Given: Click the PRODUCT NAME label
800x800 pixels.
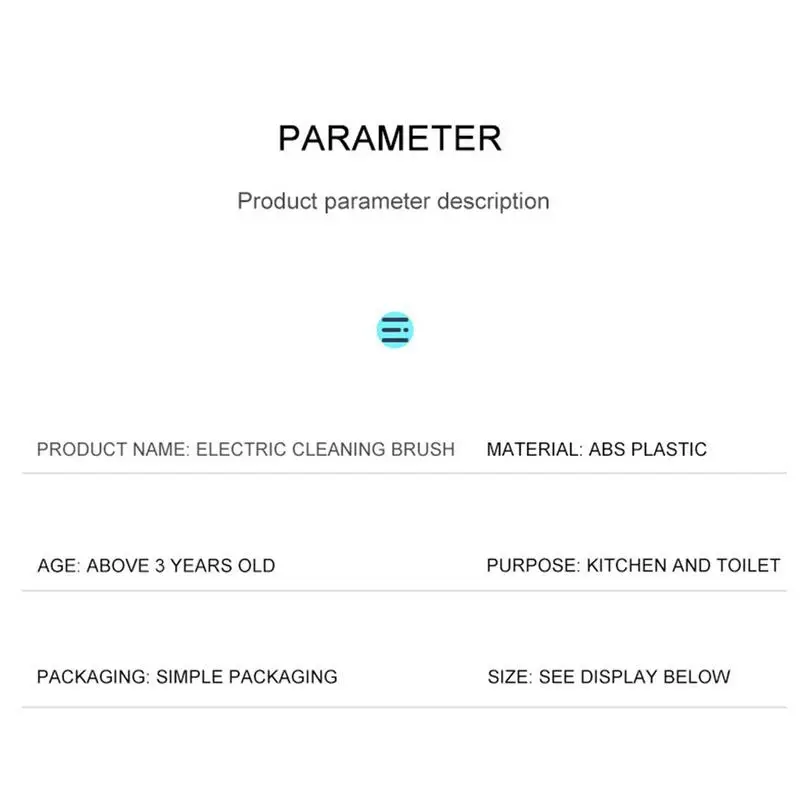Looking at the screenshot, I should coord(112,449).
